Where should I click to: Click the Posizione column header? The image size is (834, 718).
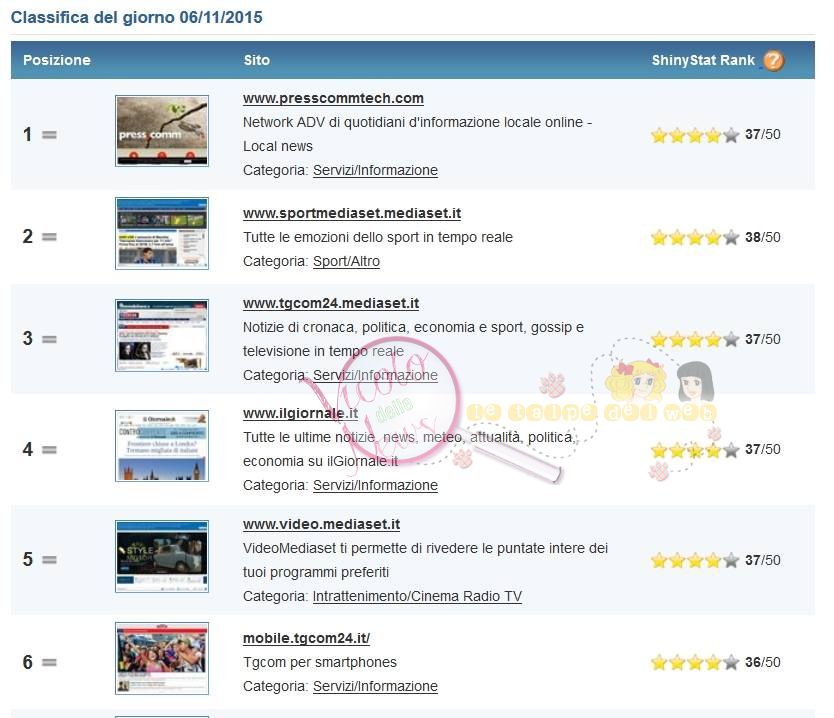(x=57, y=60)
